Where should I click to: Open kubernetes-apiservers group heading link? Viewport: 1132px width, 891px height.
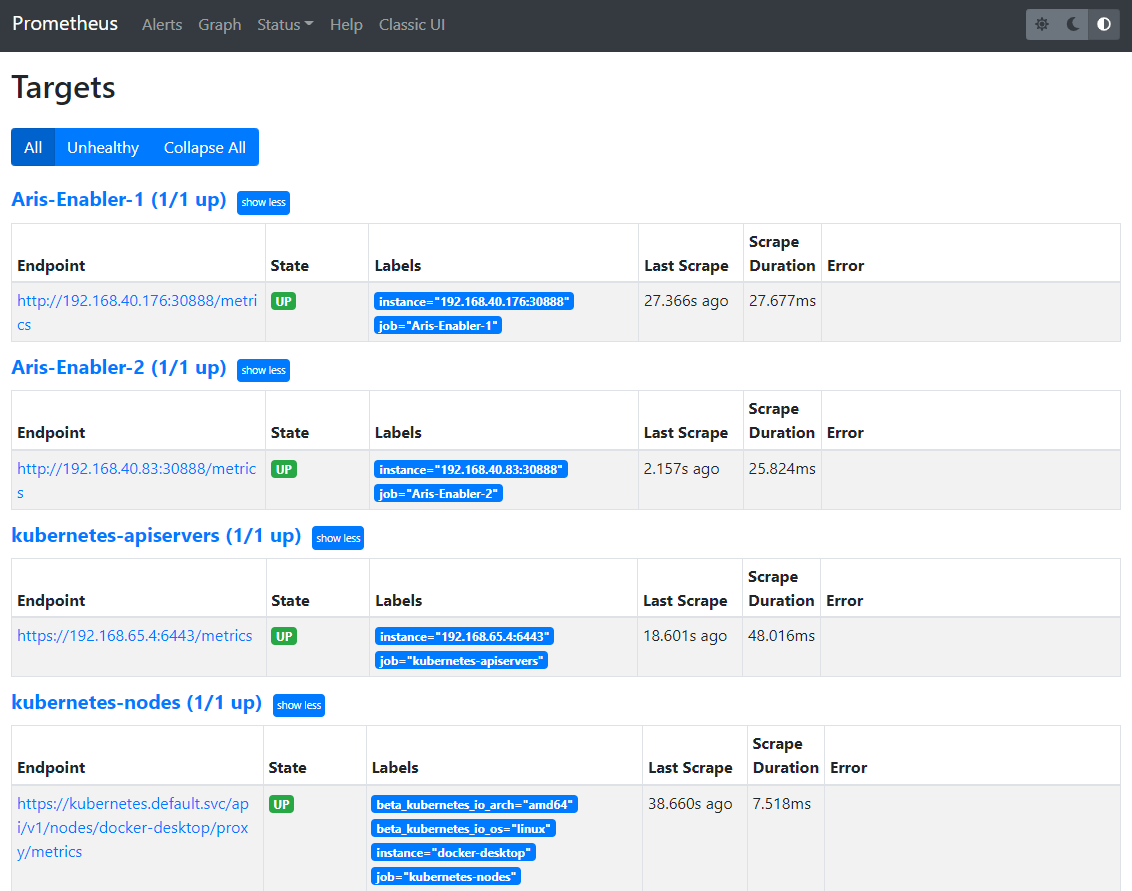pos(156,536)
